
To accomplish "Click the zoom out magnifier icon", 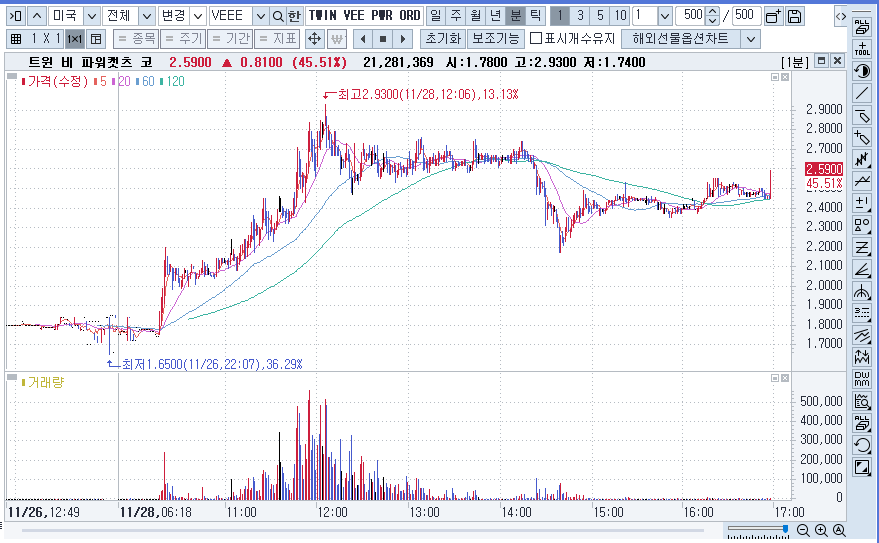I will (x=804, y=530).
